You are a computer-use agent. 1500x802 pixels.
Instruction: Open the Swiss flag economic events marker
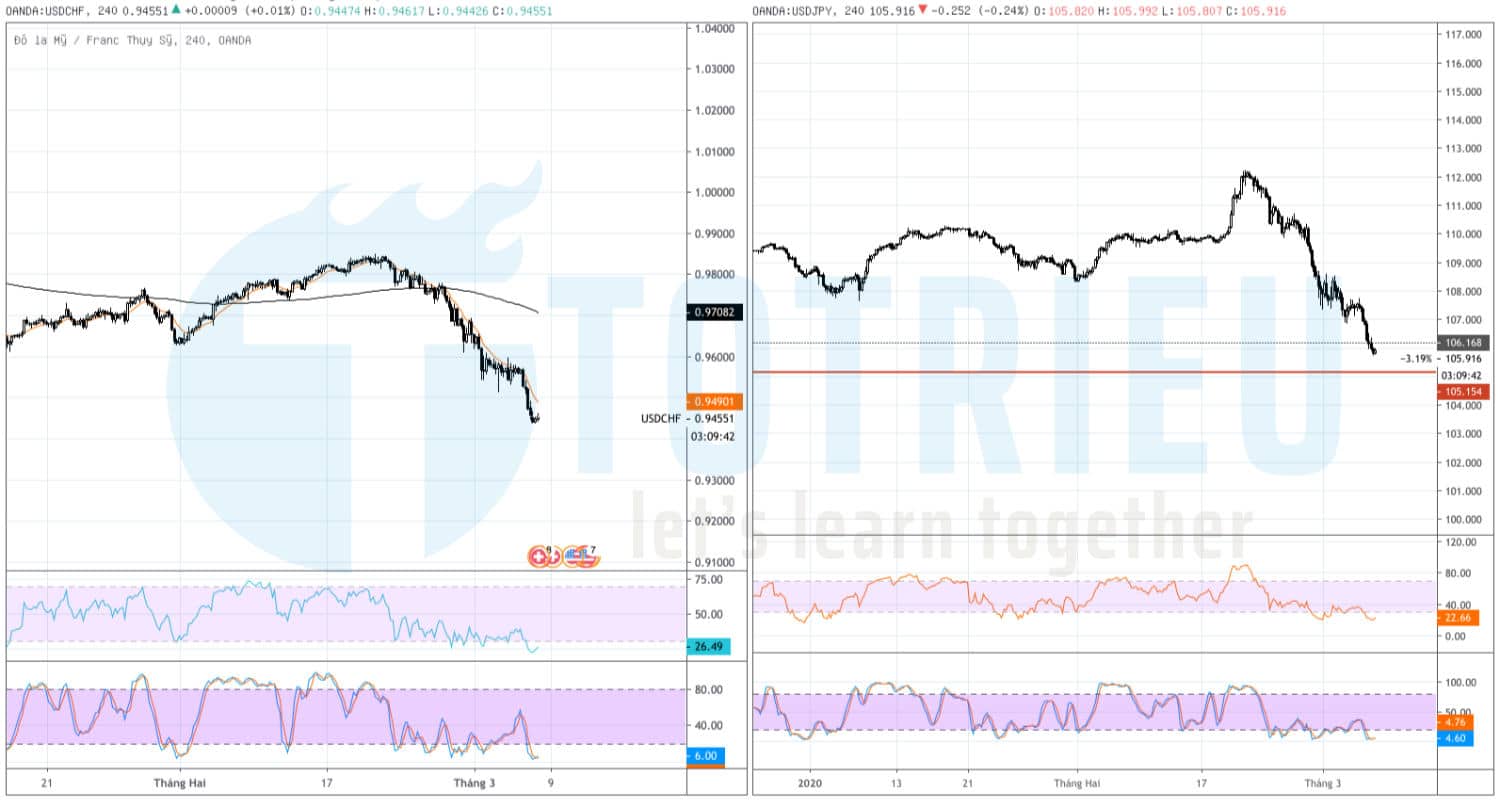[x=538, y=557]
